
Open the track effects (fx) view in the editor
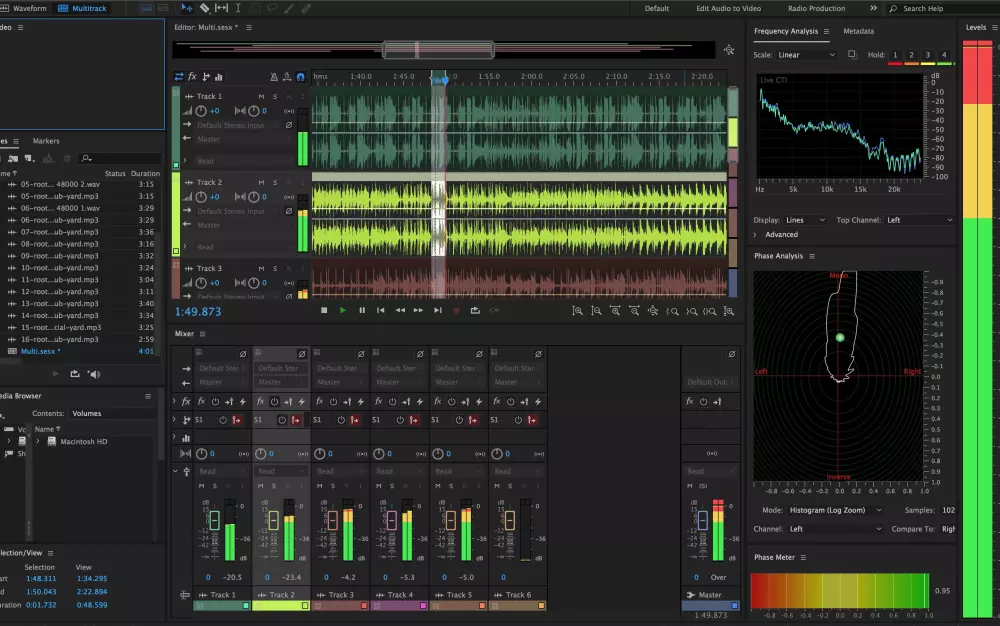point(192,77)
